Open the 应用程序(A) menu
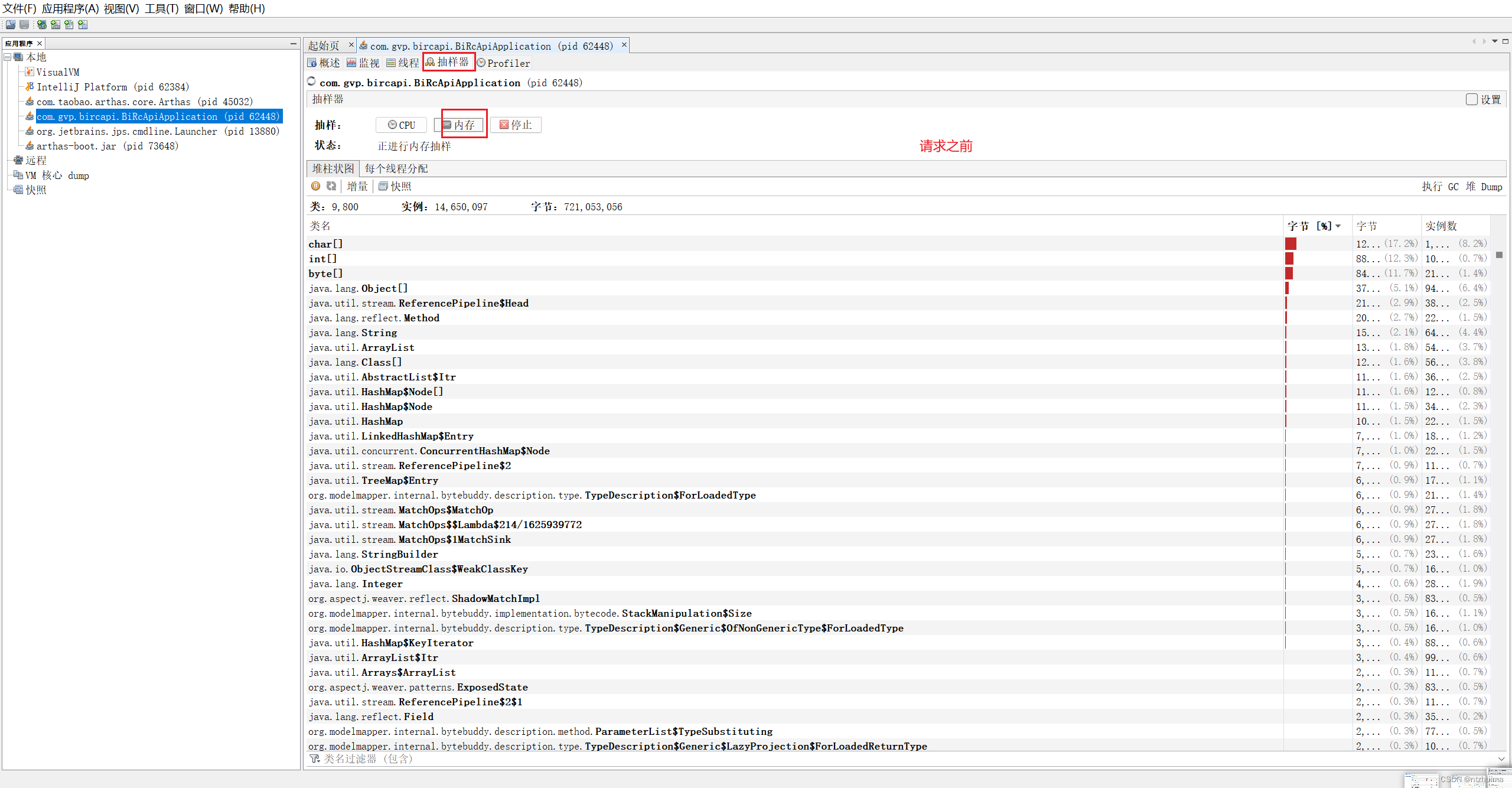Image resolution: width=1512 pixels, height=788 pixels. tap(70, 8)
